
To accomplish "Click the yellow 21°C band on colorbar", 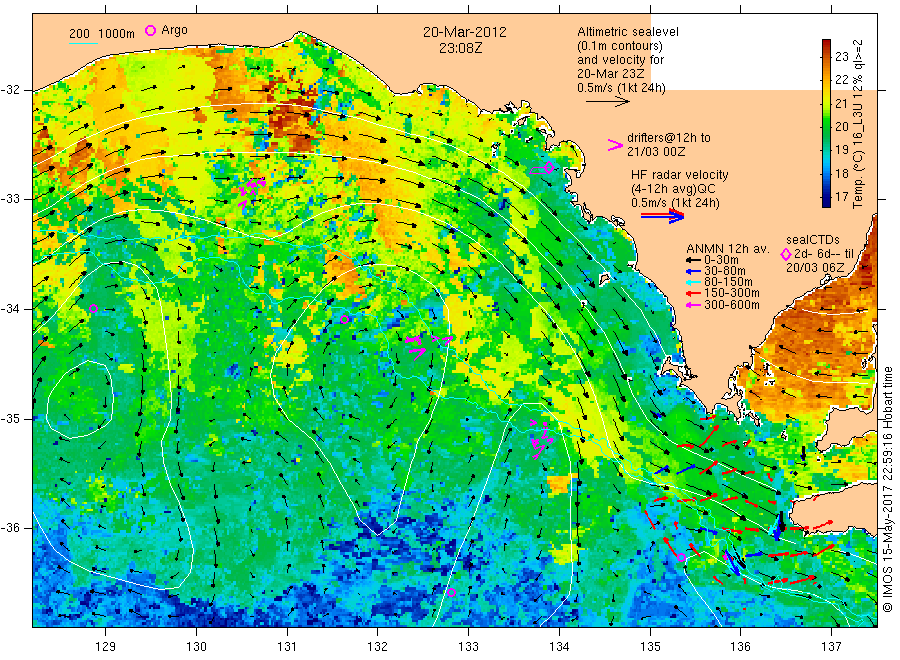I will tap(826, 102).
